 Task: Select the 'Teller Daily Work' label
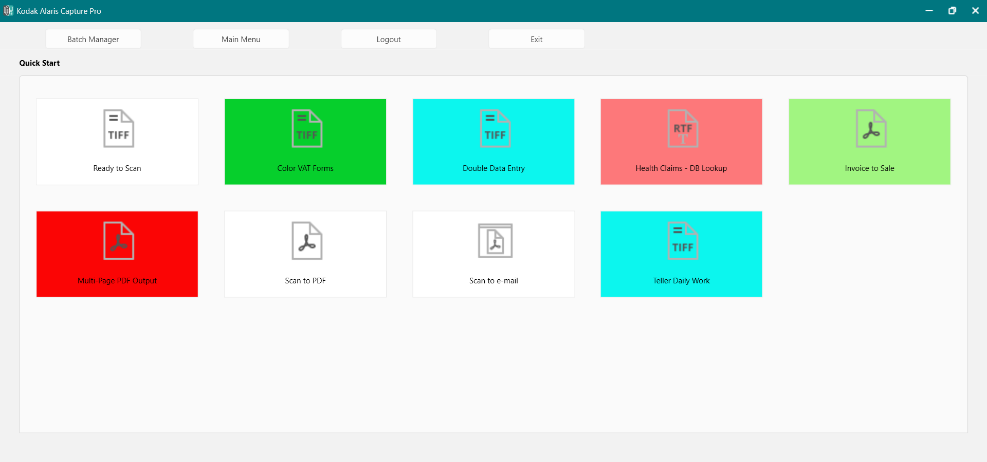click(x=681, y=281)
